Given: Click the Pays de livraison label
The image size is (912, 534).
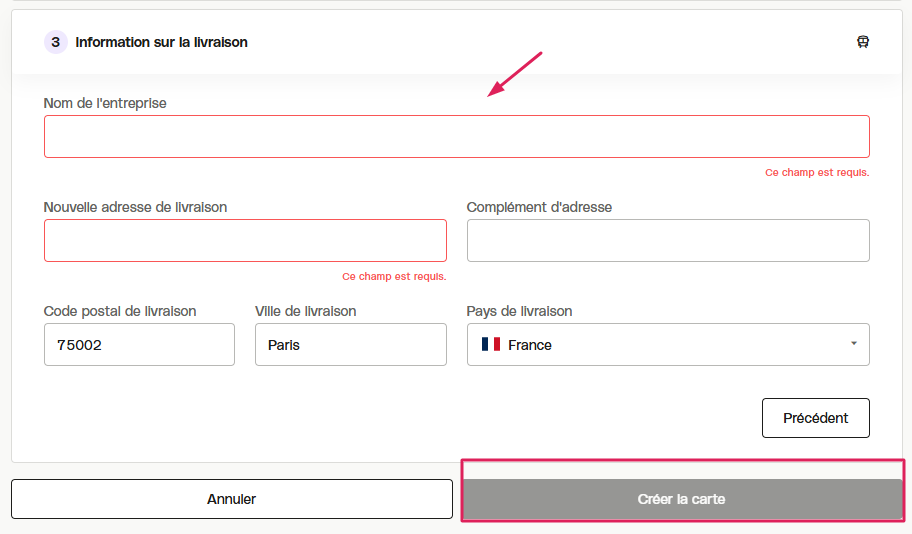Looking at the screenshot, I should 519,311.
